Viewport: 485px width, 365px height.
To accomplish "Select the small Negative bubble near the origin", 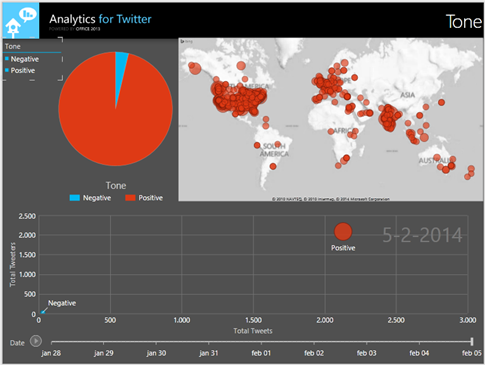I will click(43, 312).
